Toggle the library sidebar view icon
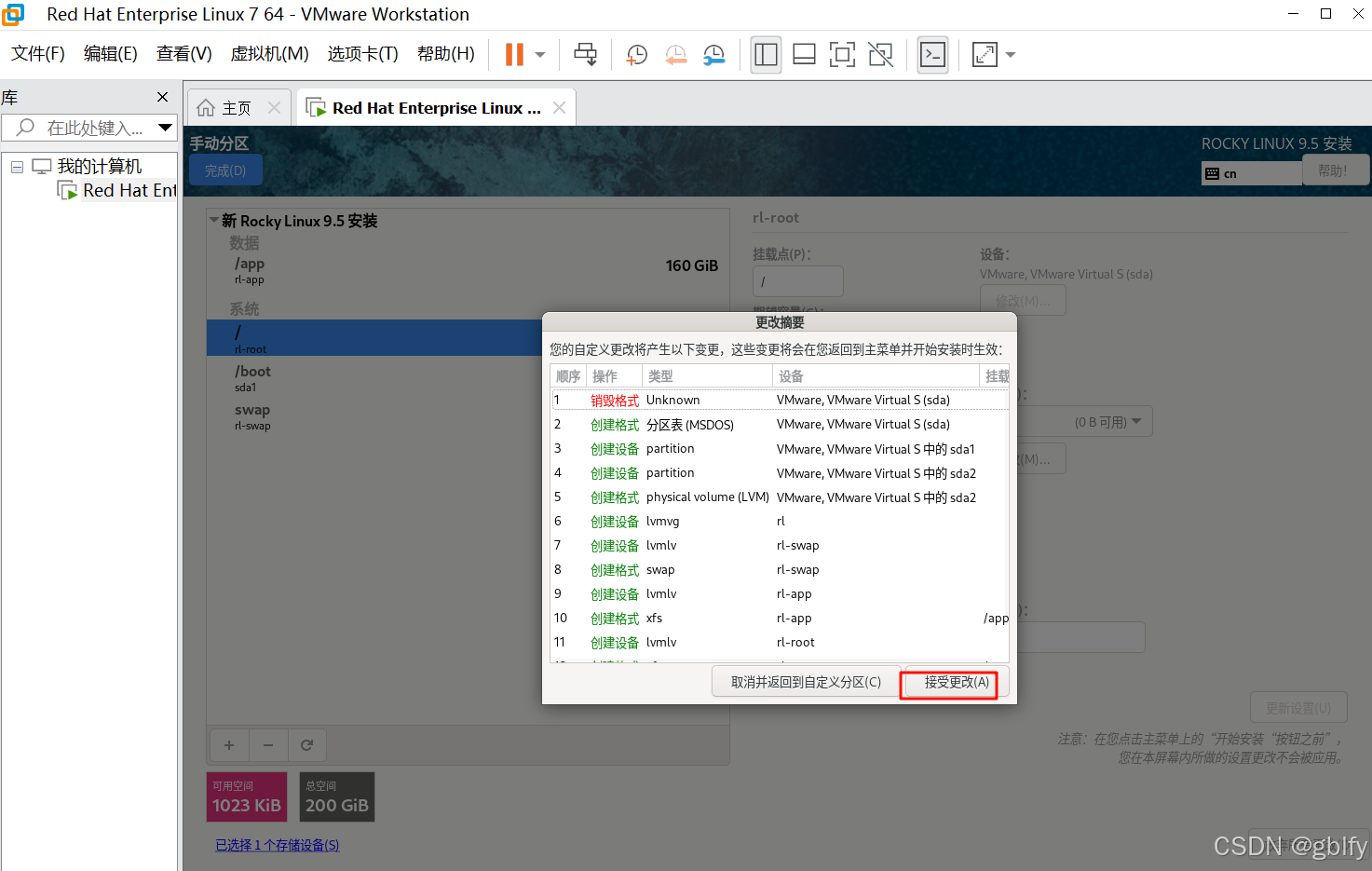 point(767,55)
